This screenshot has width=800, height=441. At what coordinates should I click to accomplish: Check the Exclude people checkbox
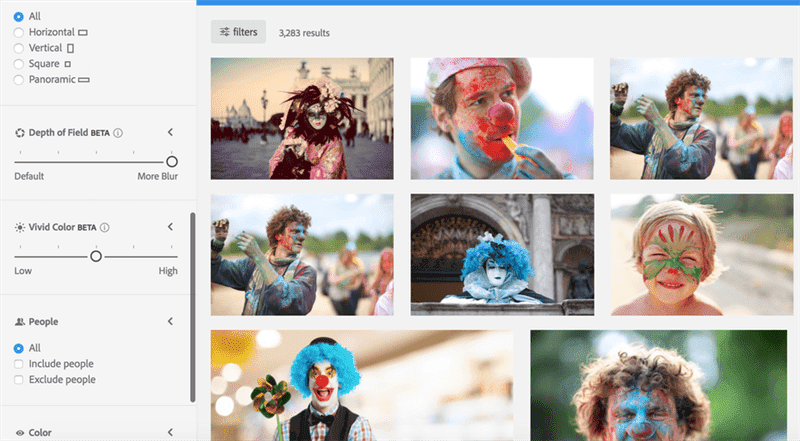(x=19, y=380)
